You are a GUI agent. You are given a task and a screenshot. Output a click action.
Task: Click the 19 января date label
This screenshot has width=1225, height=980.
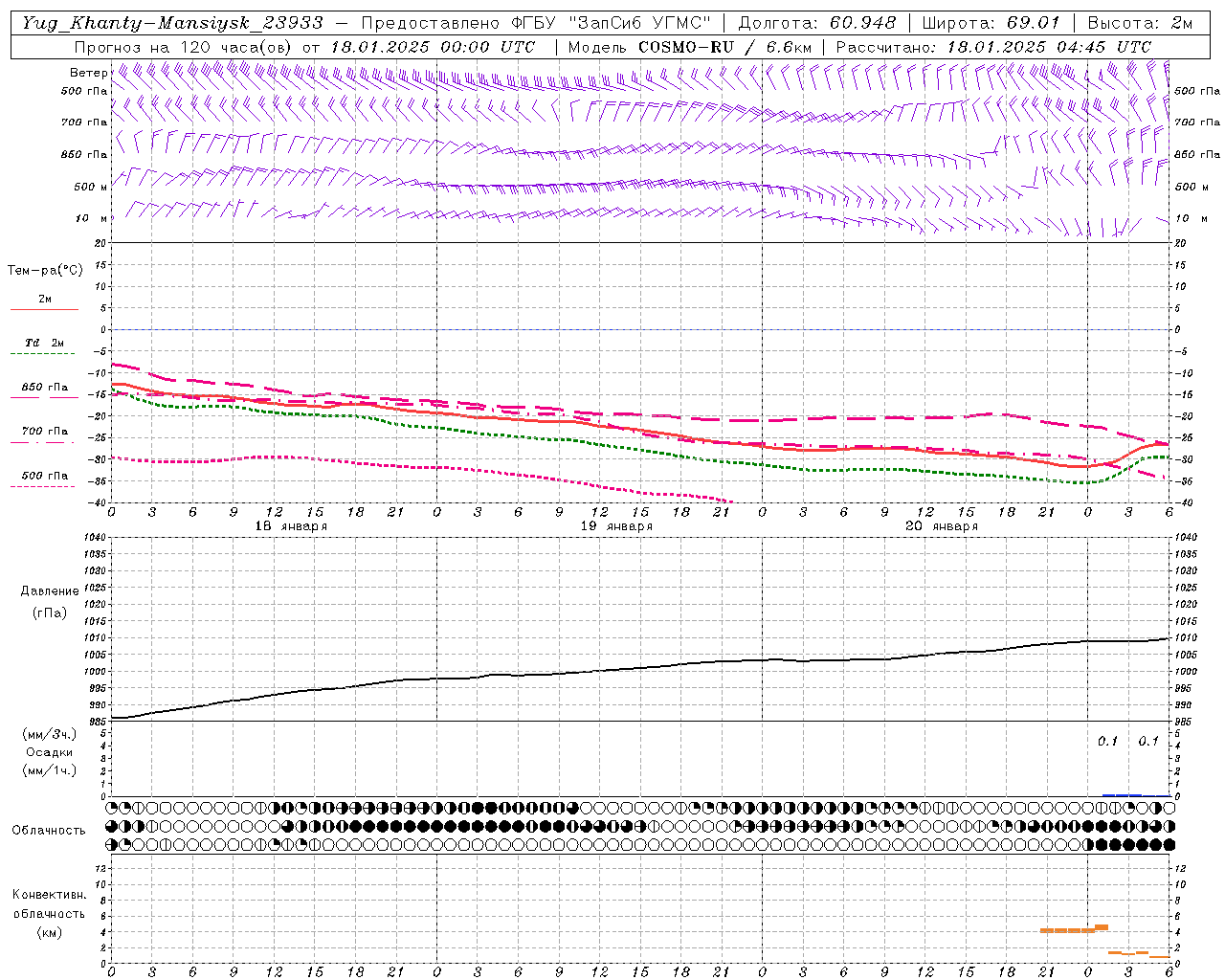click(x=616, y=526)
